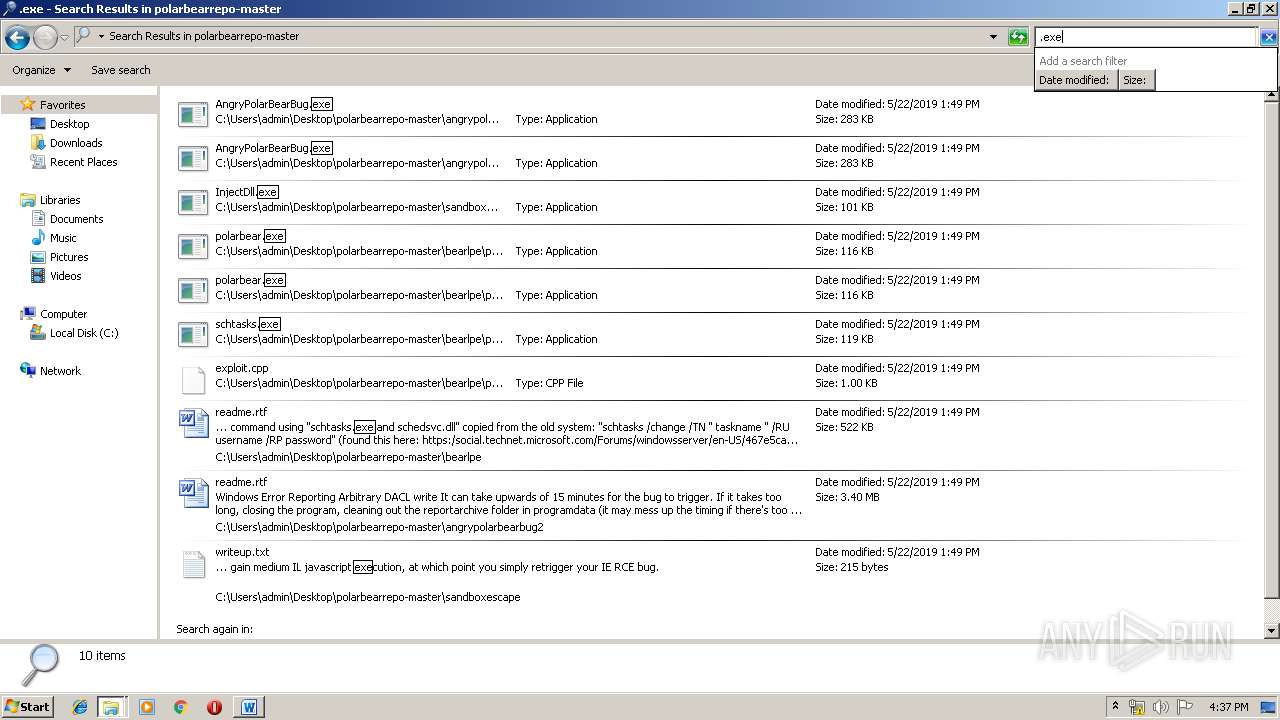Add the Date modified search filter

click(1074, 80)
